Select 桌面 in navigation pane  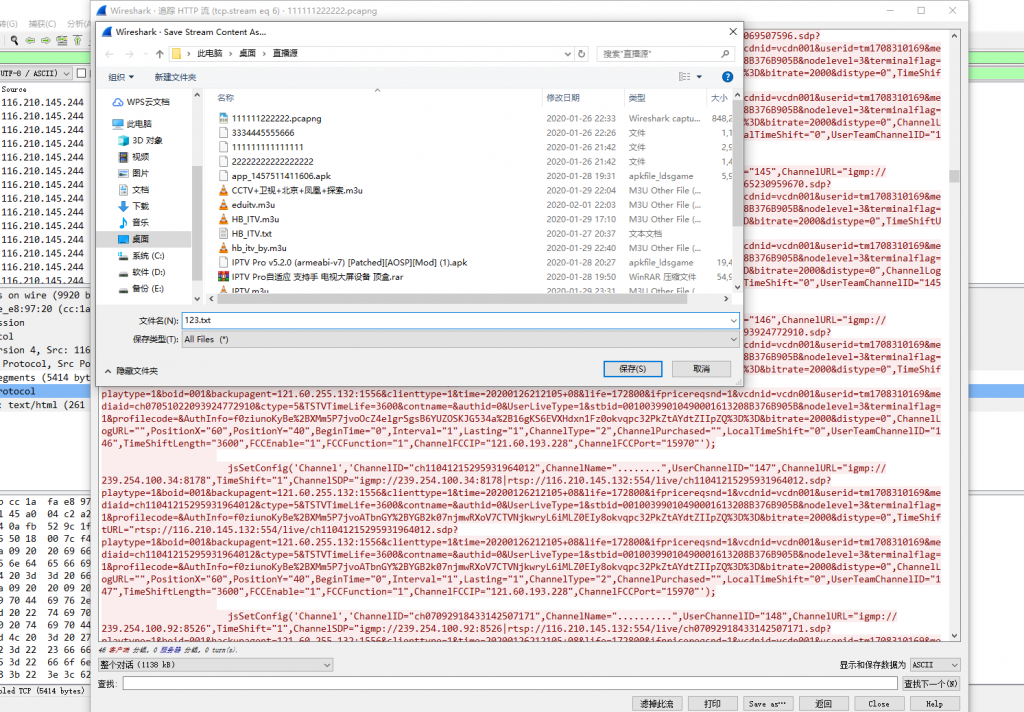(x=134, y=239)
